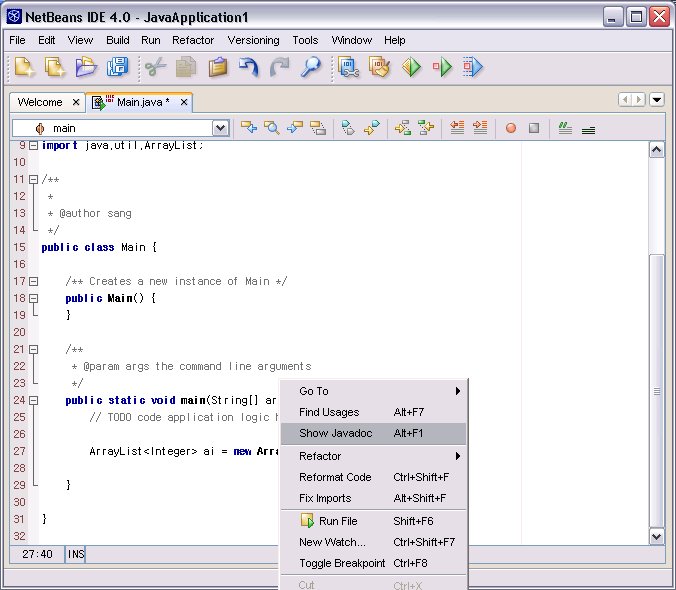Click the scroll tabs left arrow button
Image resolution: width=676 pixels, height=590 pixels.
[625, 100]
